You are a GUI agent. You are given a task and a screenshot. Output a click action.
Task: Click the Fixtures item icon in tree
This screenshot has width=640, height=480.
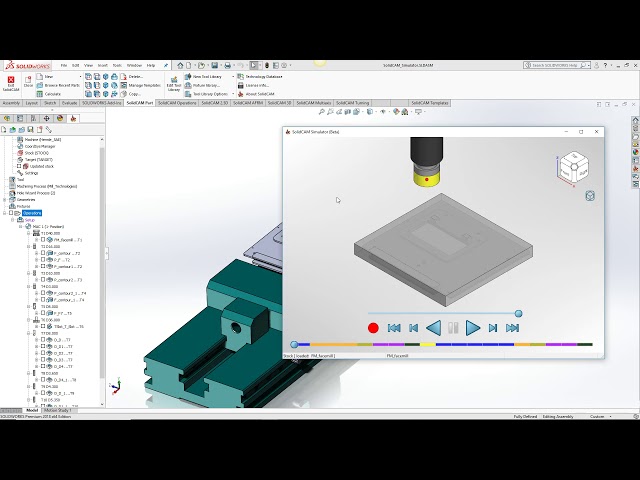pyautogui.click(x=12, y=207)
